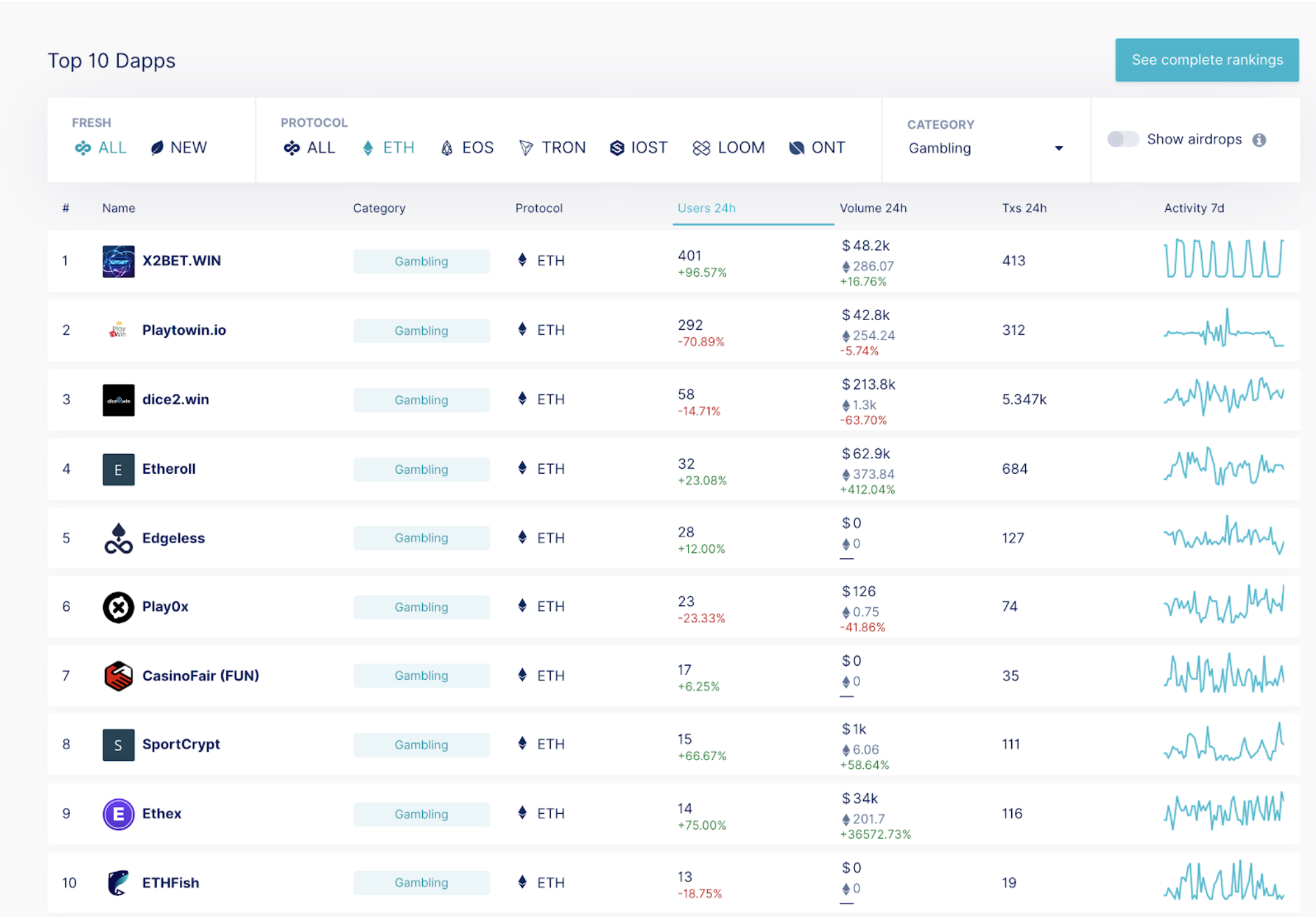This screenshot has height=917, width=1316.
Task: Filter dapps by EOS protocol
Action: click(467, 148)
